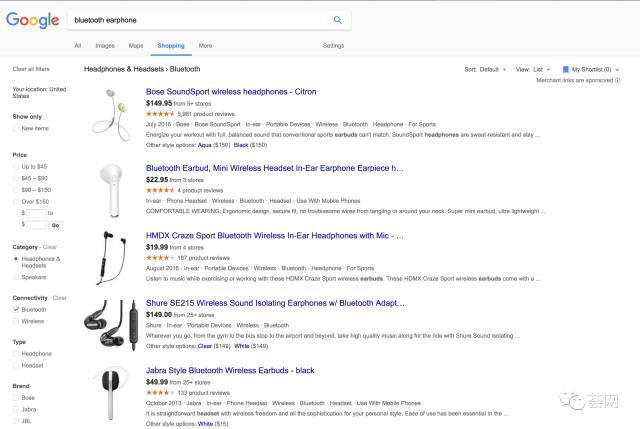The height and width of the screenshot is (429, 640).
Task: Click the Bose SoundSport star rating
Action: [x=160, y=114]
